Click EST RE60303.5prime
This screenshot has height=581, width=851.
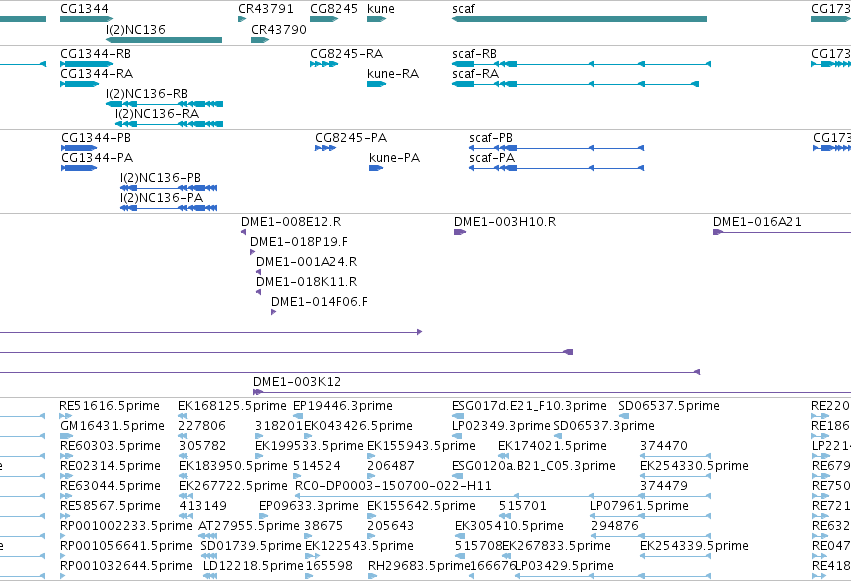(x=66, y=456)
